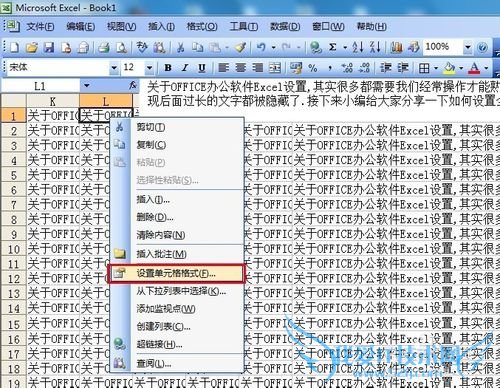500x388 pixels.
Task: Toggle Bold formatting
Action: (168, 68)
